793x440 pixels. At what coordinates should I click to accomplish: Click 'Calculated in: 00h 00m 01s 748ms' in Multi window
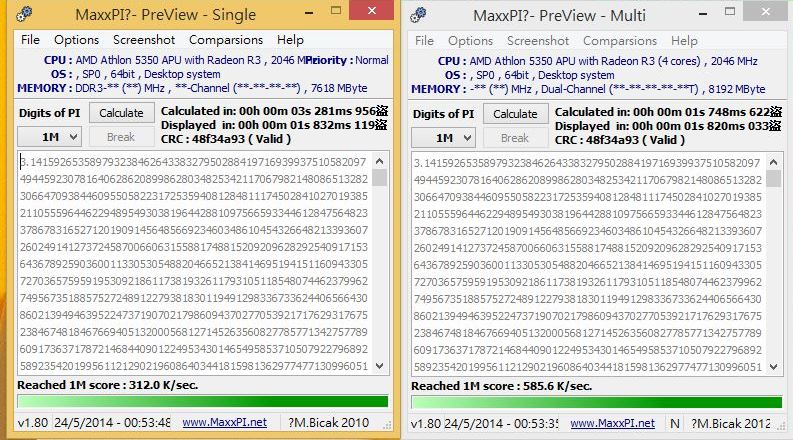(668, 112)
